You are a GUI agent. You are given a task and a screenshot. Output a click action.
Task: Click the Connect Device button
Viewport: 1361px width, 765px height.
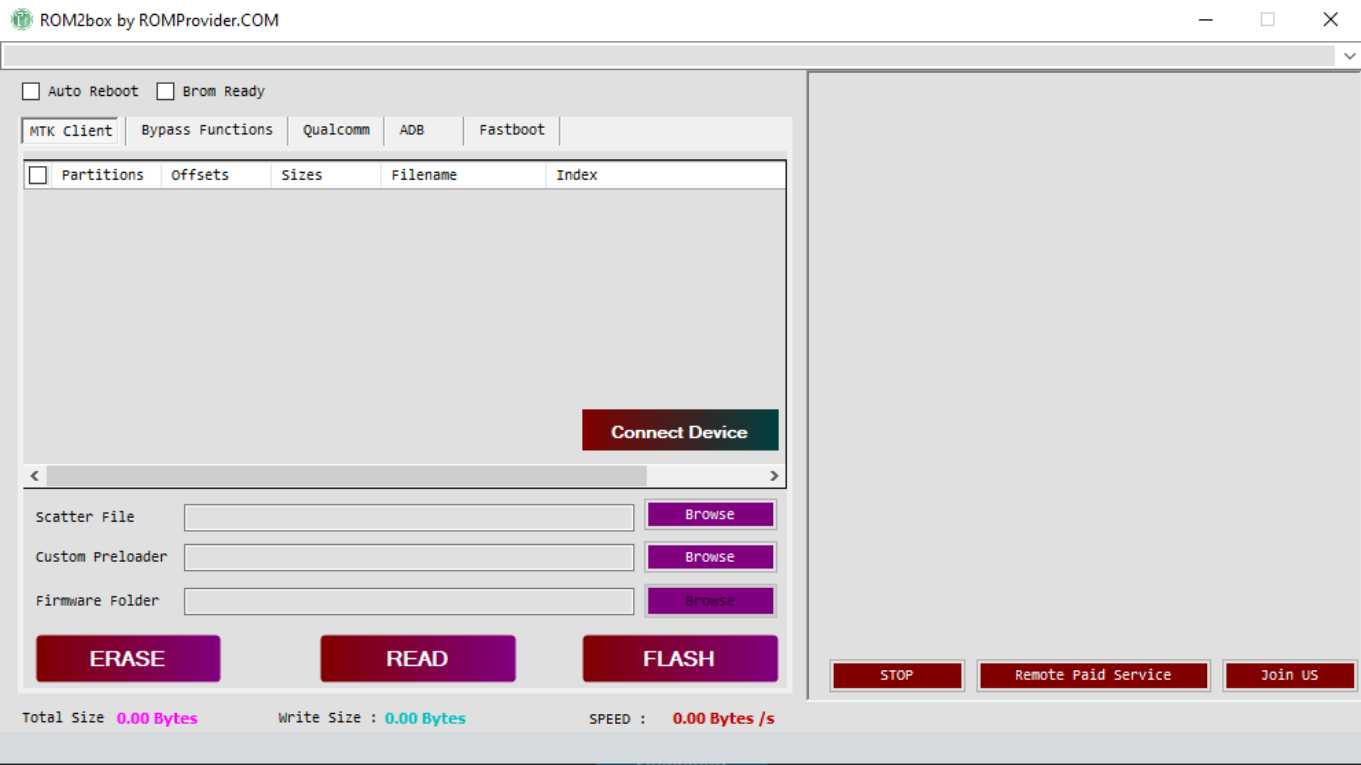point(680,430)
